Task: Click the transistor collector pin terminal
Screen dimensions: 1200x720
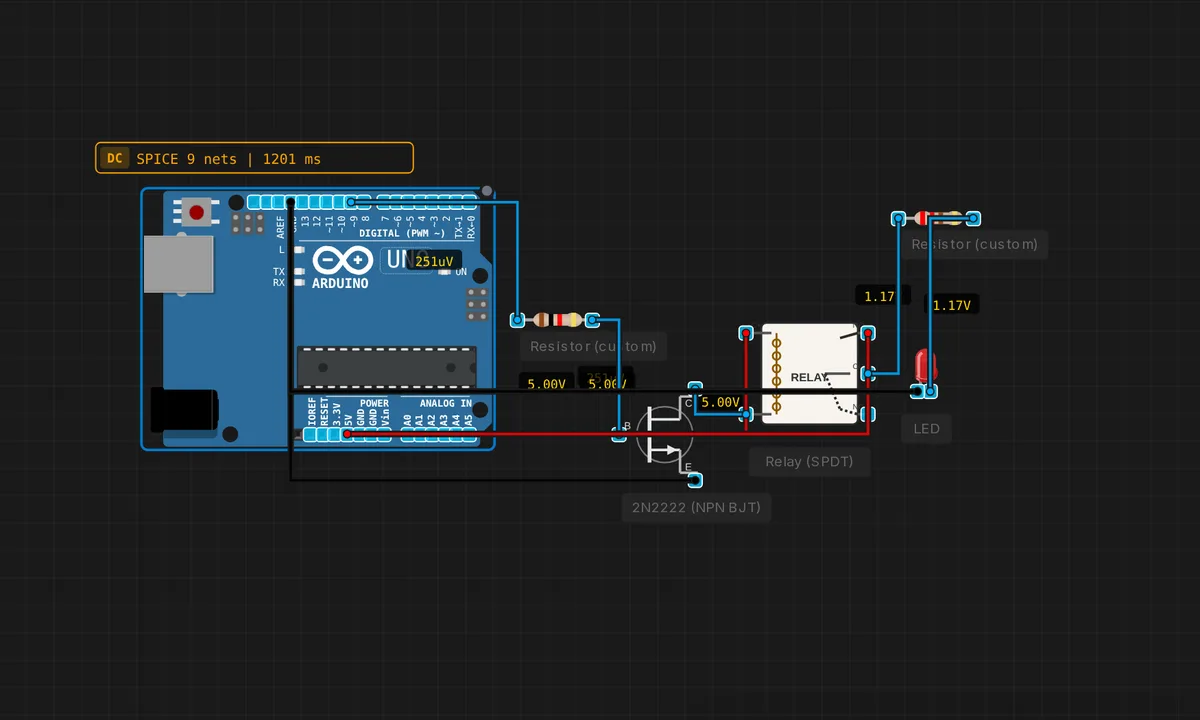Action: 695,387
